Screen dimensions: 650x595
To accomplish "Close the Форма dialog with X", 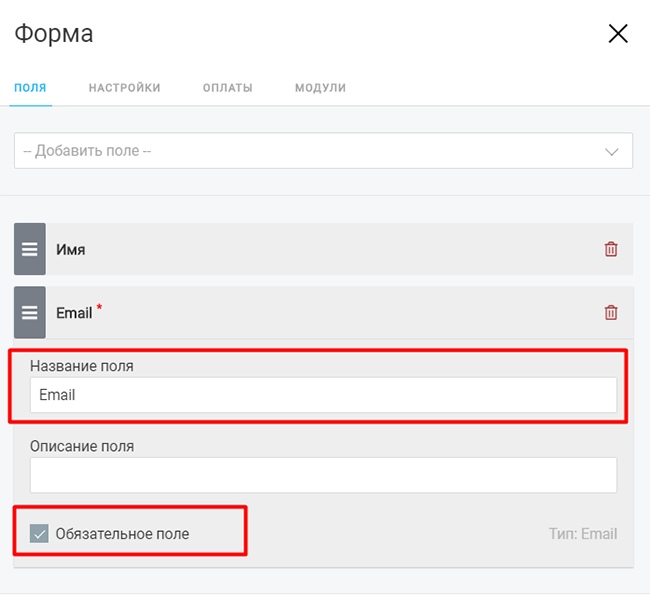I will [x=618, y=34].
